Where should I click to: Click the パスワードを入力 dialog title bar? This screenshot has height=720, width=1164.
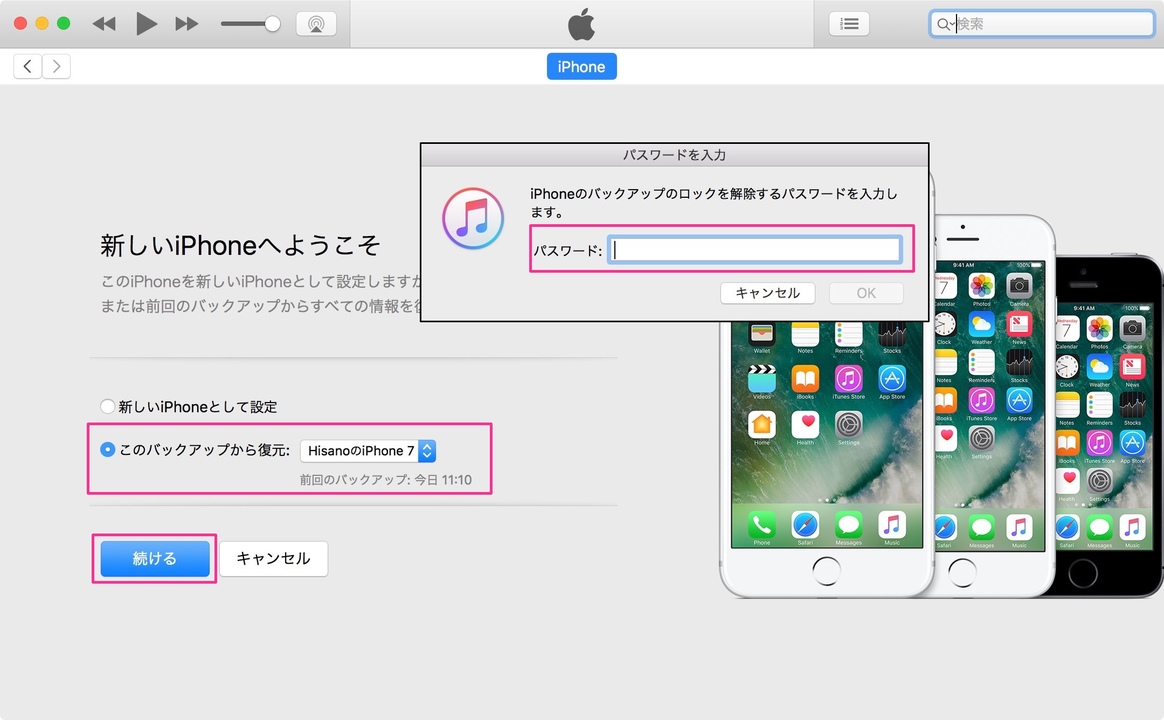point(674,154)
